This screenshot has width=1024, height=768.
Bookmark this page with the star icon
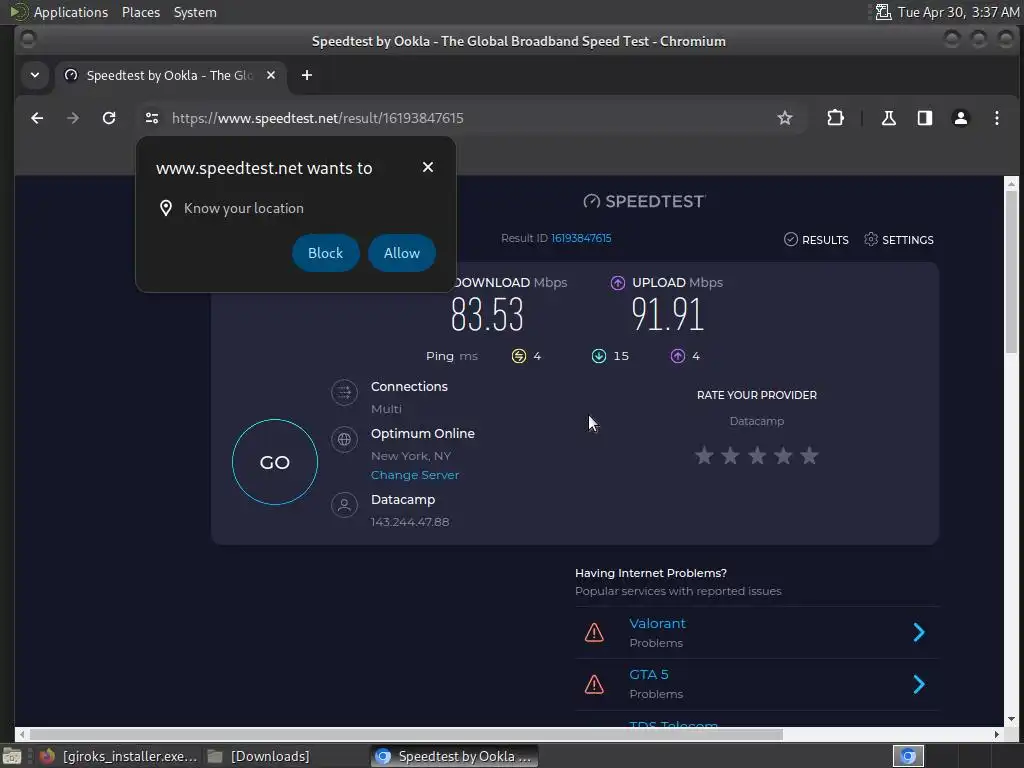(x=785, y=118)
